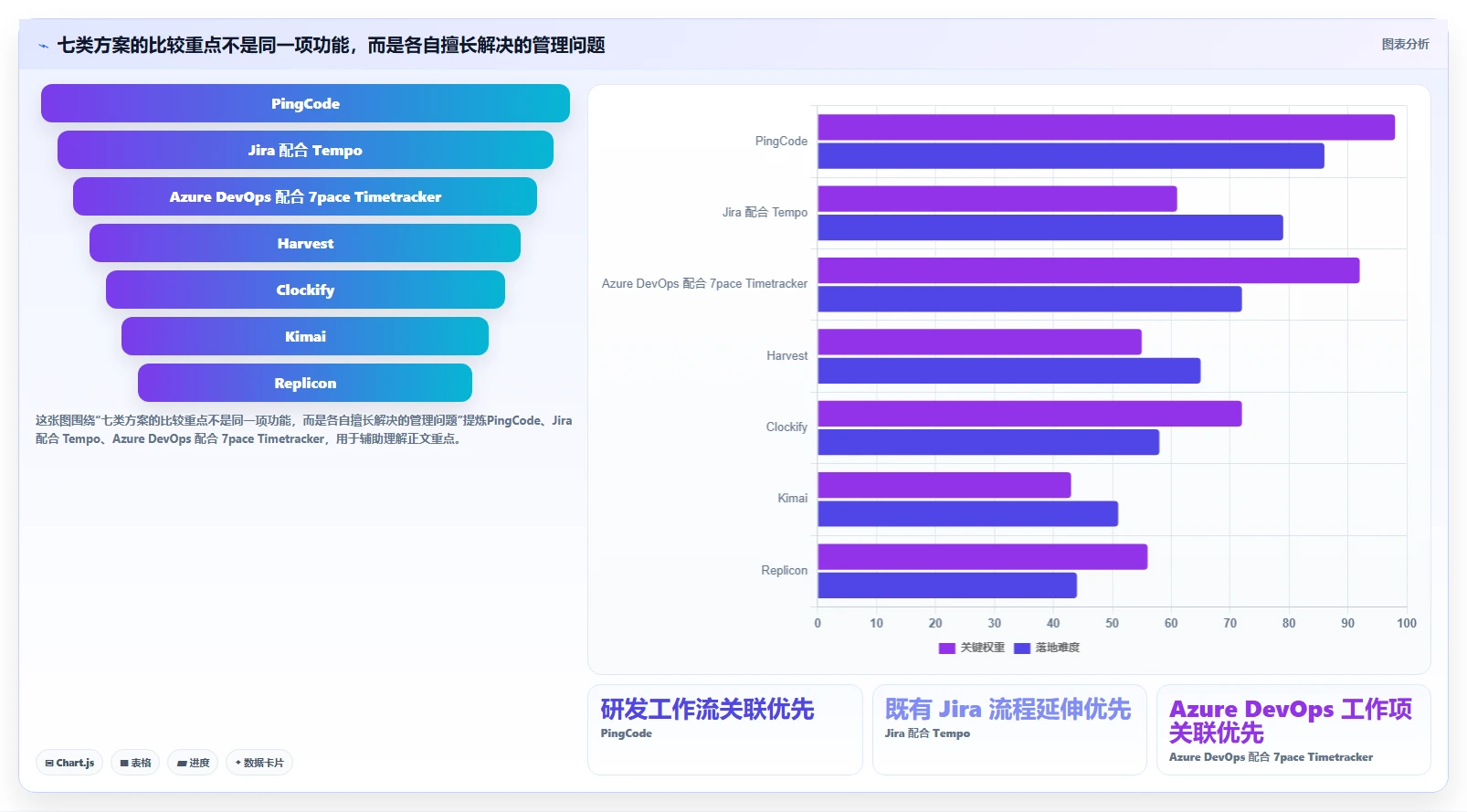Click the description paragraph starting 这张图围绕

point(303,430)
